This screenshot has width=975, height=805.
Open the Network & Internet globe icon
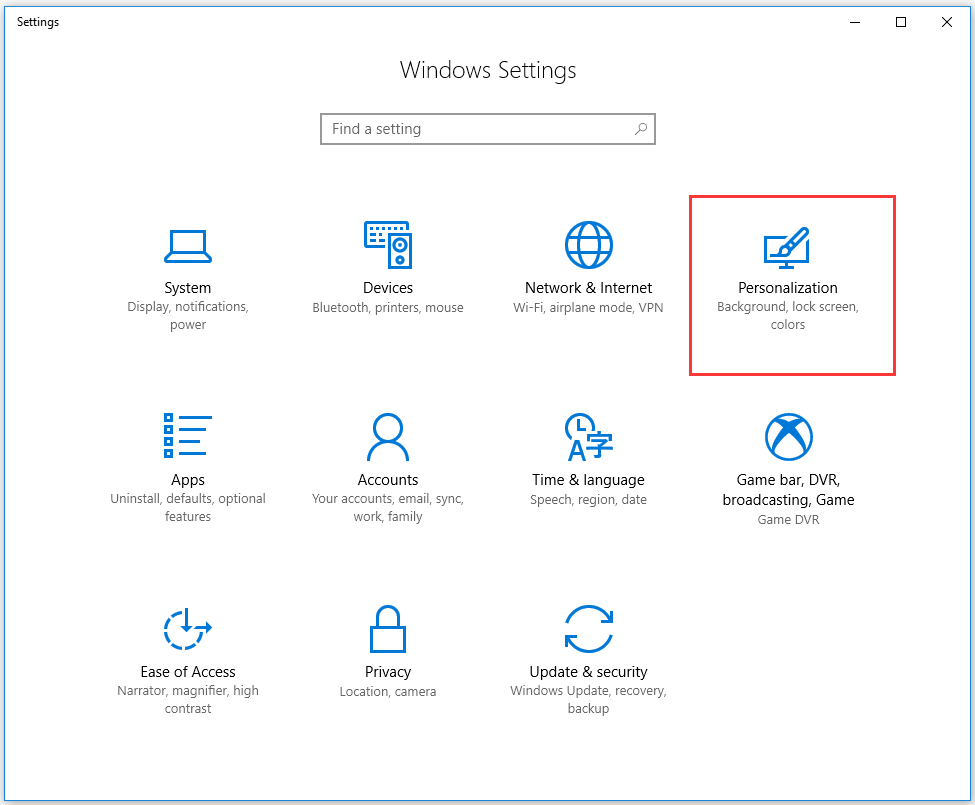[x=588, y=245]
